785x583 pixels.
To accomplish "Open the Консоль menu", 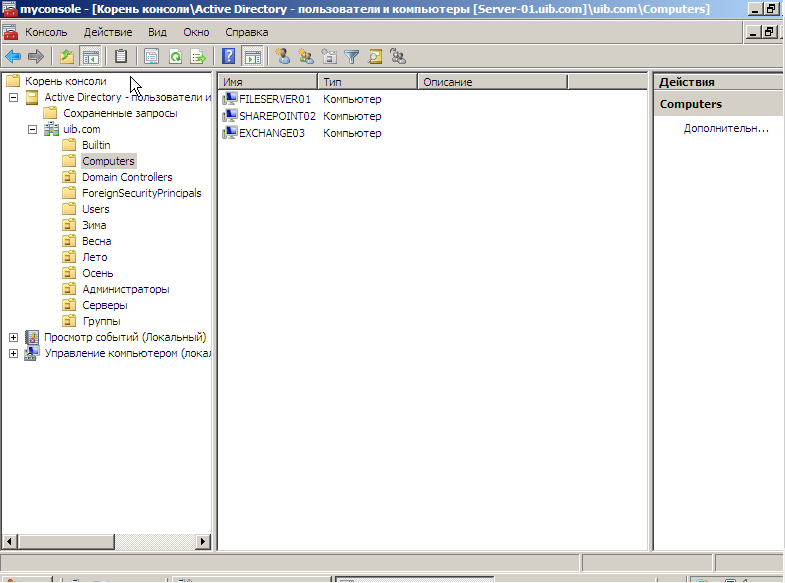I will [x=46, y=32].
